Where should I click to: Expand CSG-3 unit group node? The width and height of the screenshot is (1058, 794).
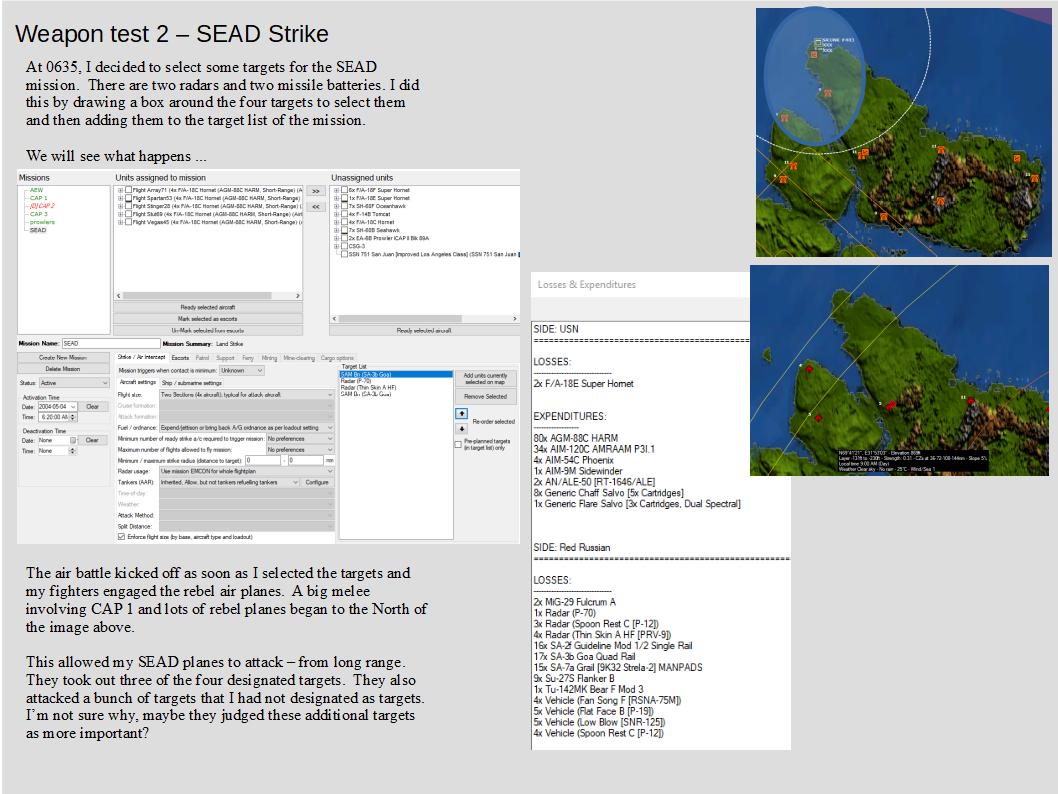tap(336, 246)
